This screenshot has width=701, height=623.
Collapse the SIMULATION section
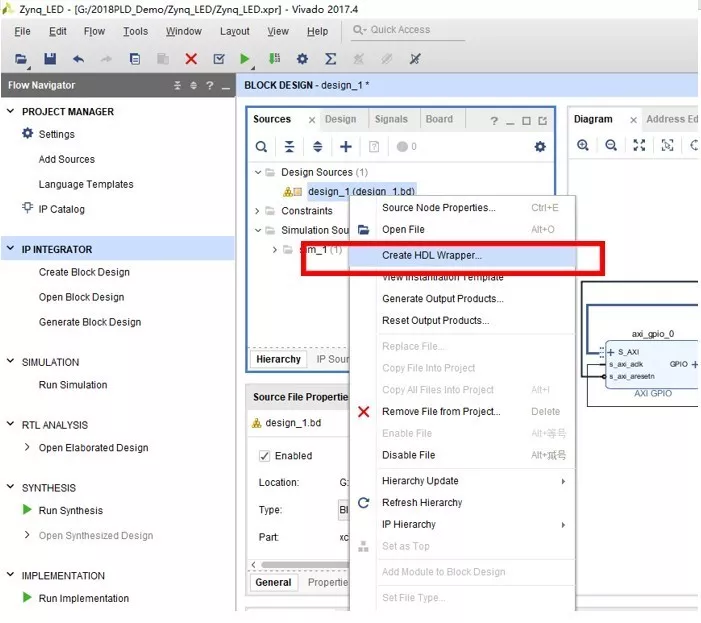coord(11,361)
